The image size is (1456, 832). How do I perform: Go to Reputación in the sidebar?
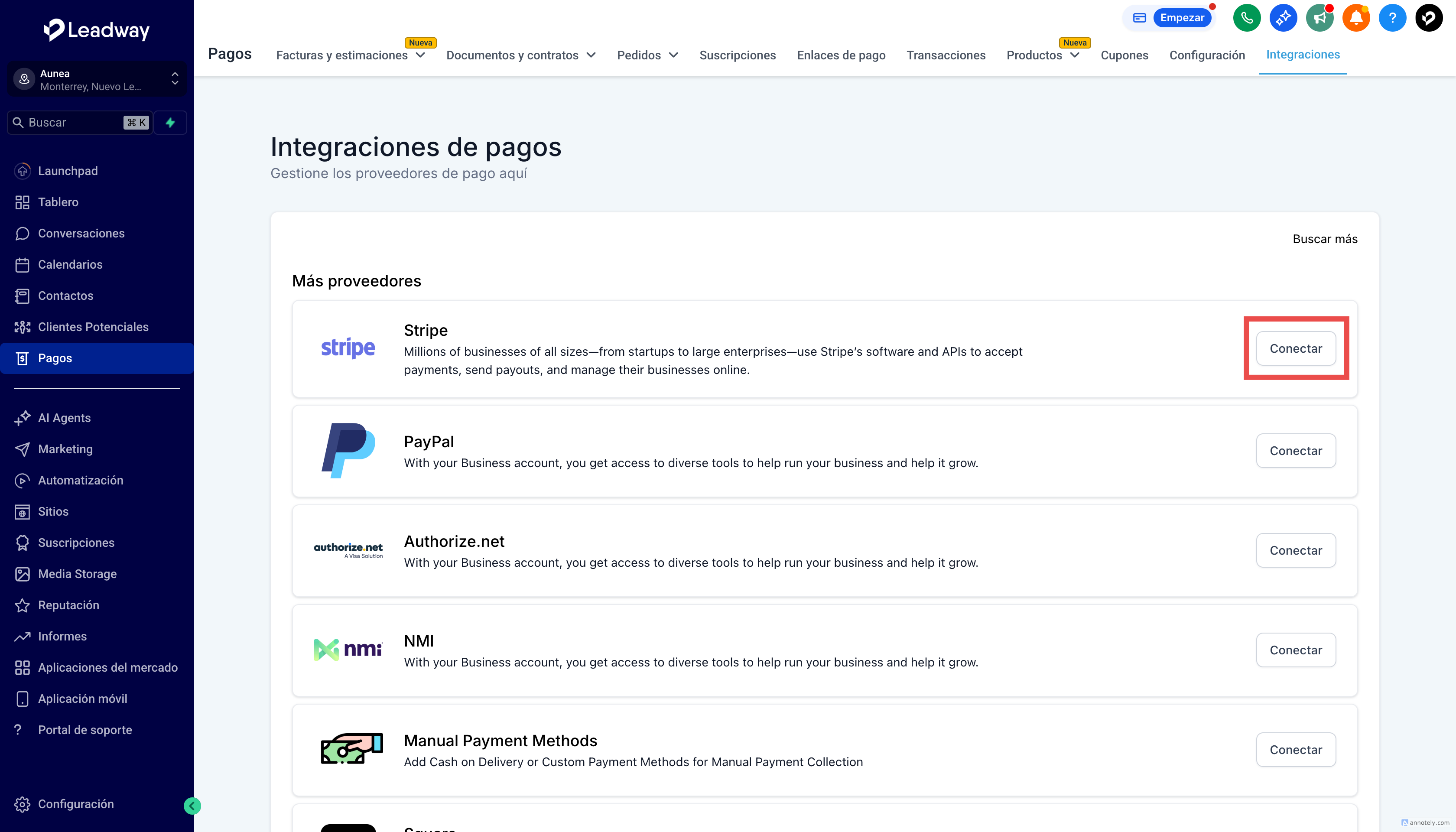coord(68,605)
